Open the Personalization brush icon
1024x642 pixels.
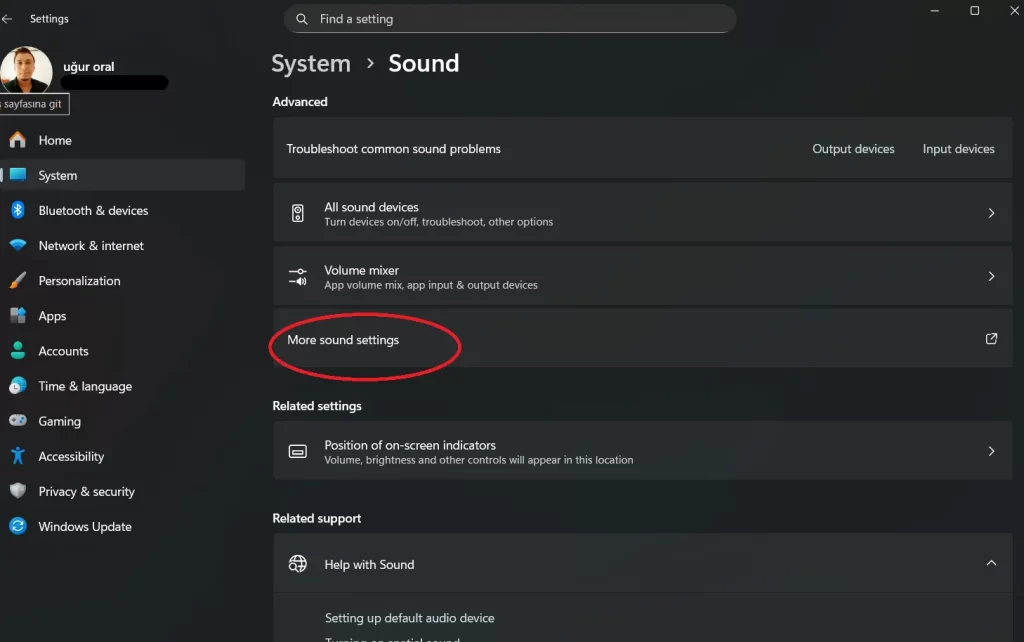pyautogui.click(x=19, y=280)
